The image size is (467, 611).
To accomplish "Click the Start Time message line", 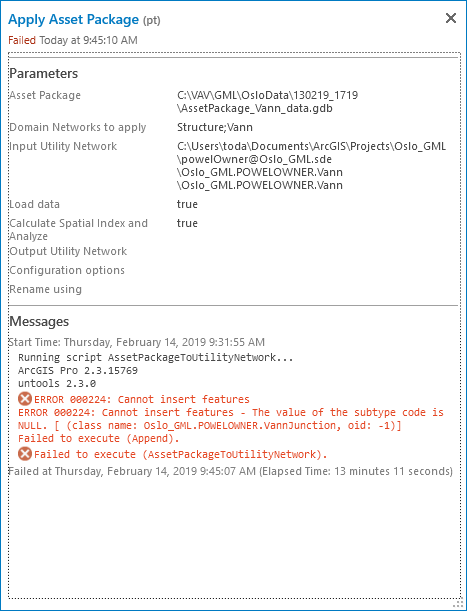I will click(136, 342).
